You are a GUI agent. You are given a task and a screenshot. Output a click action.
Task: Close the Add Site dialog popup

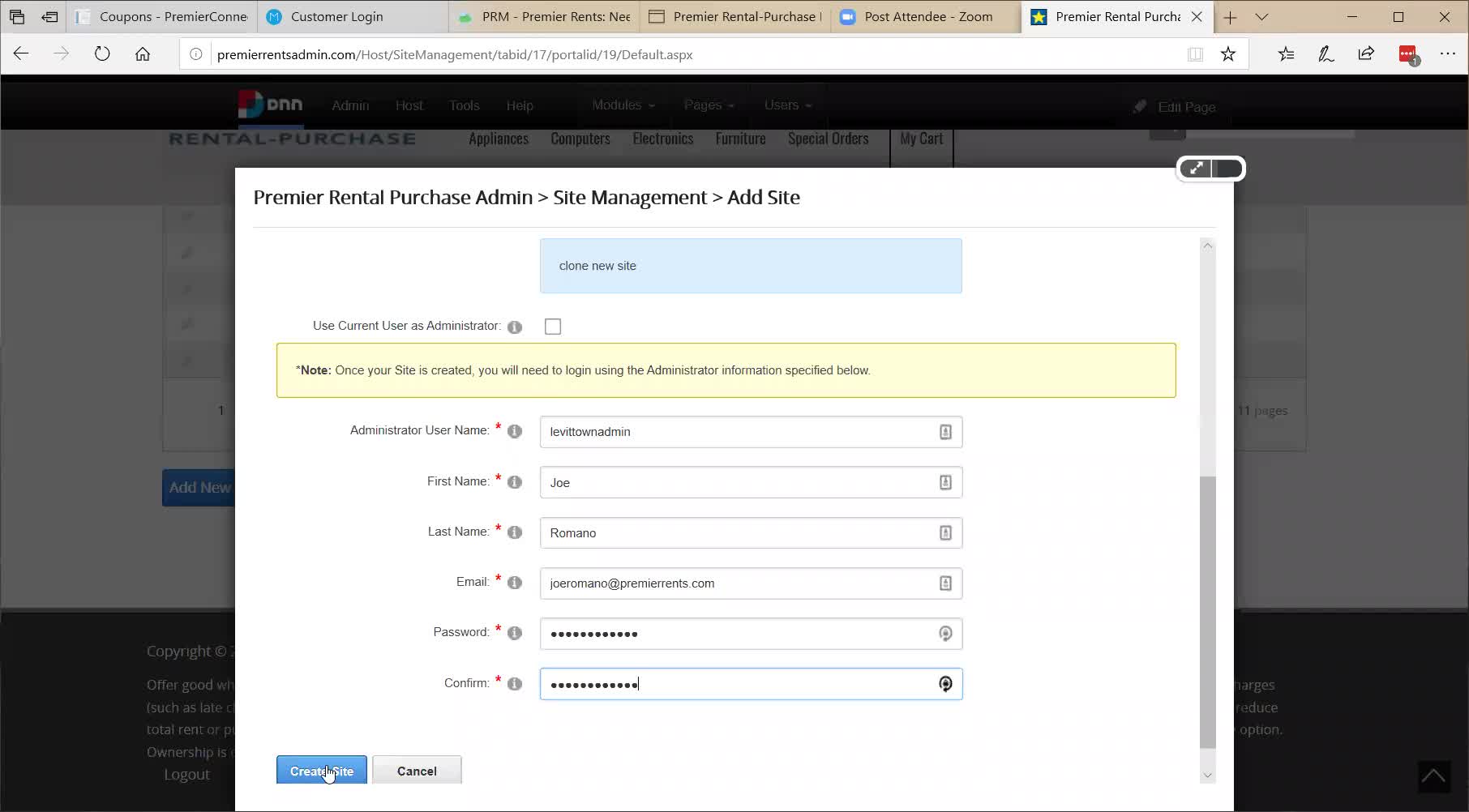(1227, 169)
